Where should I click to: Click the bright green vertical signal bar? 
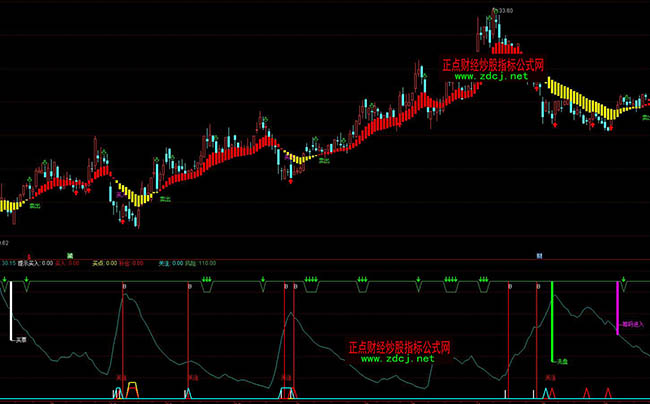click(552, 320)
